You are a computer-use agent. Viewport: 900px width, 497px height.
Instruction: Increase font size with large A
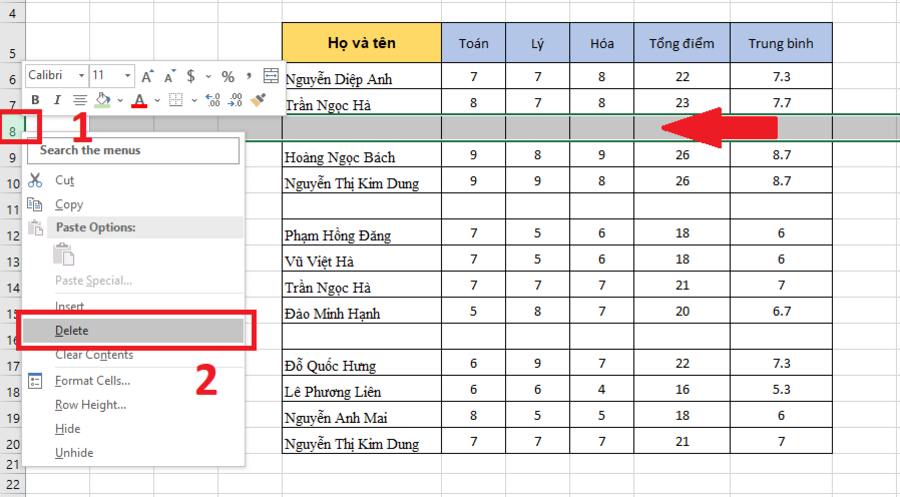point(148,76)
